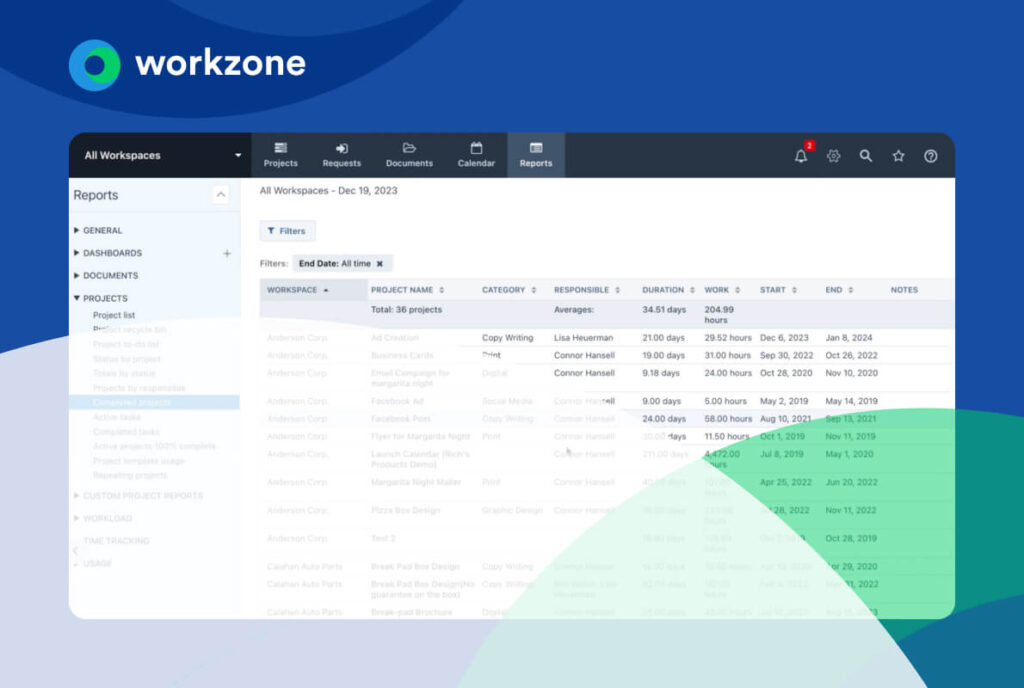Select the Jul 8, 2019 start date
Screen dimensions: 1024x688
pyautogui.click(x=781, y=454)
